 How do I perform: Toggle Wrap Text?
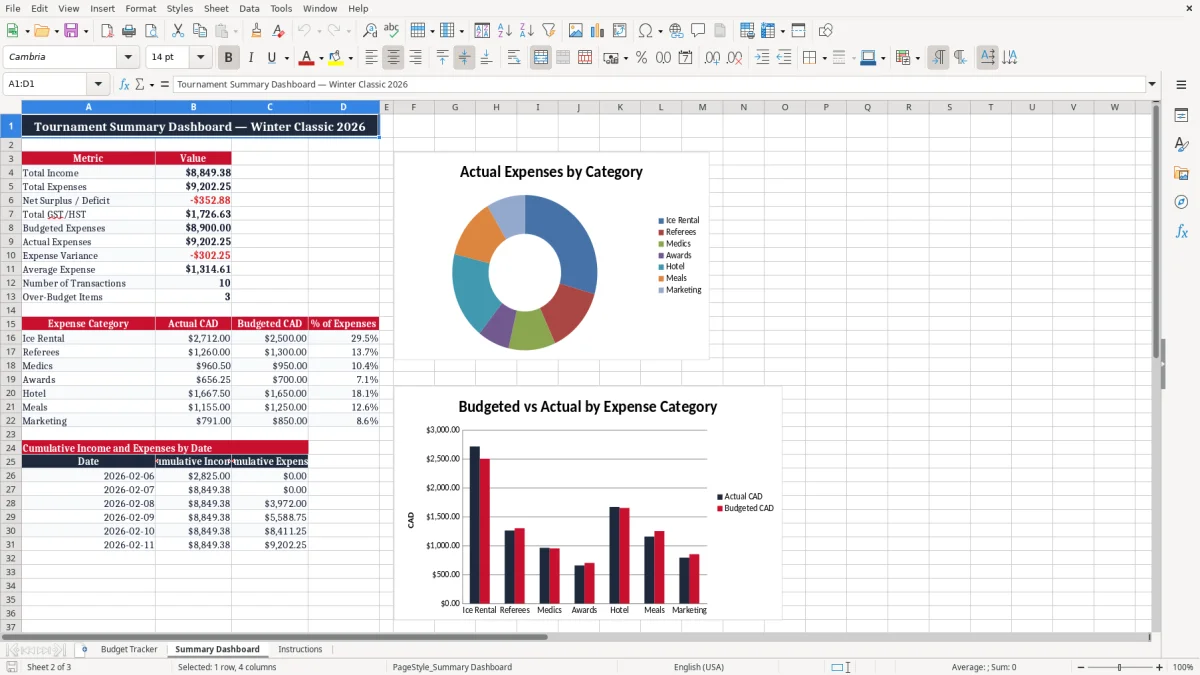pos(514,58)
